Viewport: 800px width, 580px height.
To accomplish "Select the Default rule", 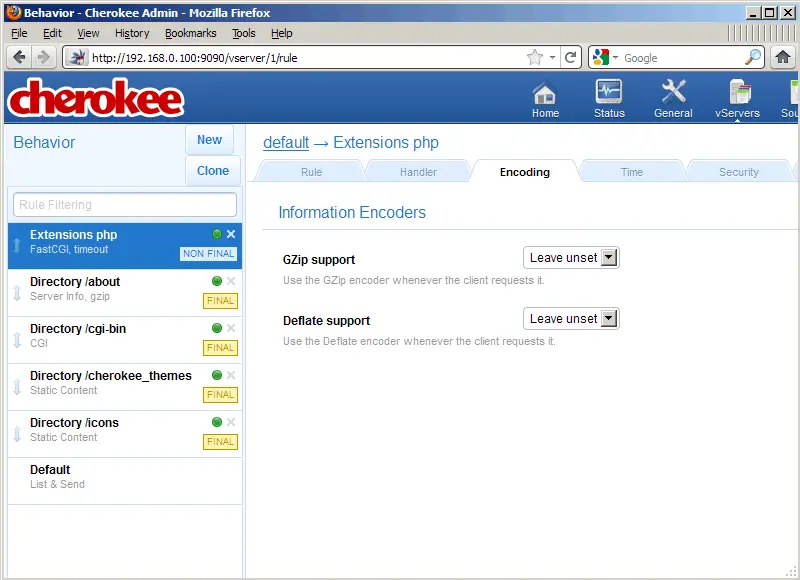I will (x=124, y=481).
